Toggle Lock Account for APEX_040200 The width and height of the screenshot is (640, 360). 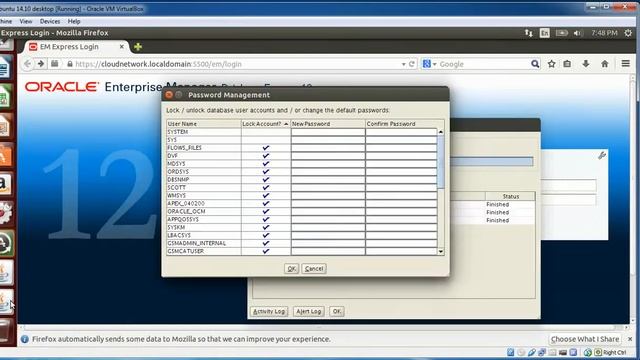pyautogui.click(x=266, y=203)
